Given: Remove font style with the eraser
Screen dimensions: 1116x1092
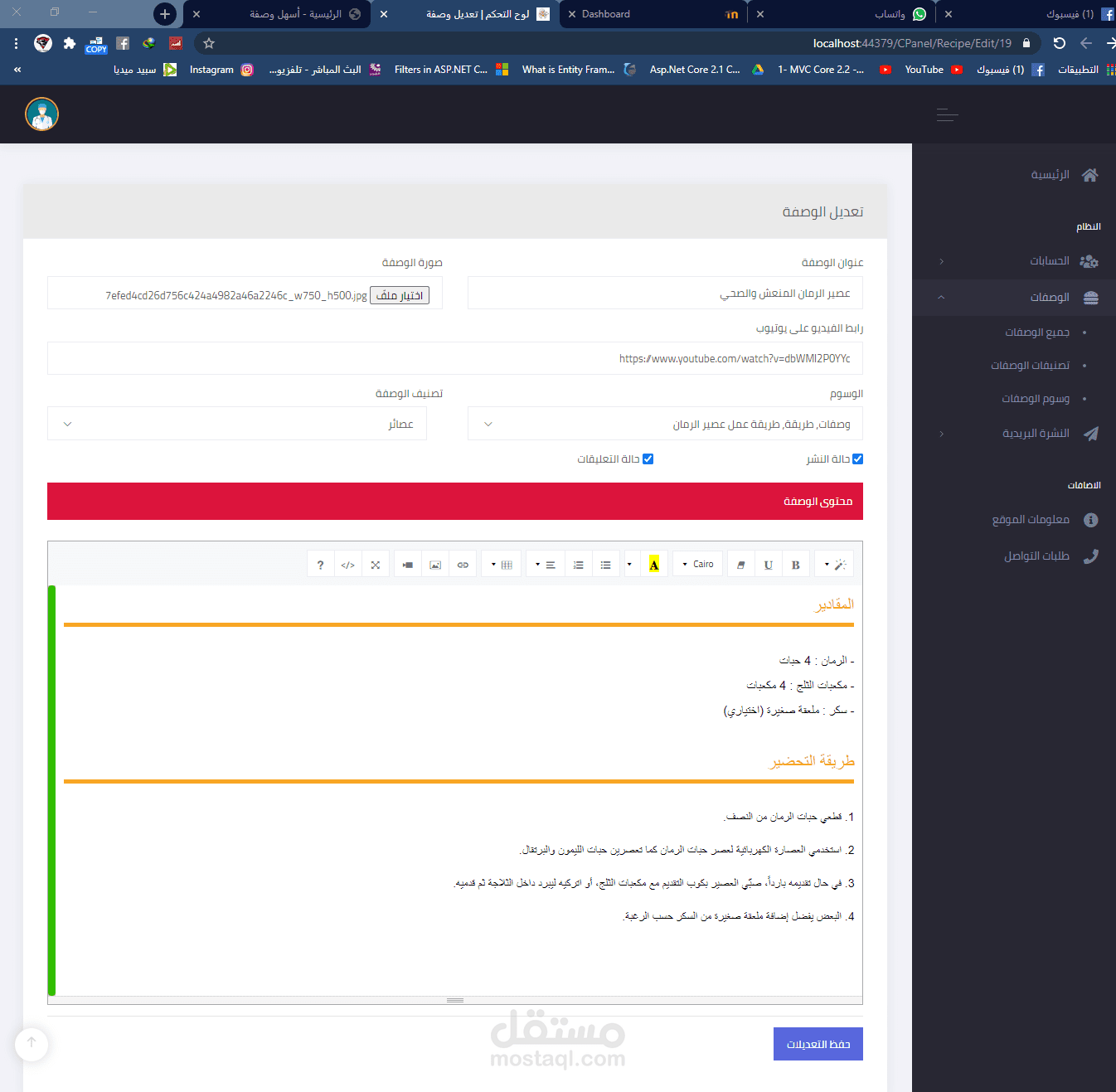Looking at the screenshot, I should tap(741, 565).
